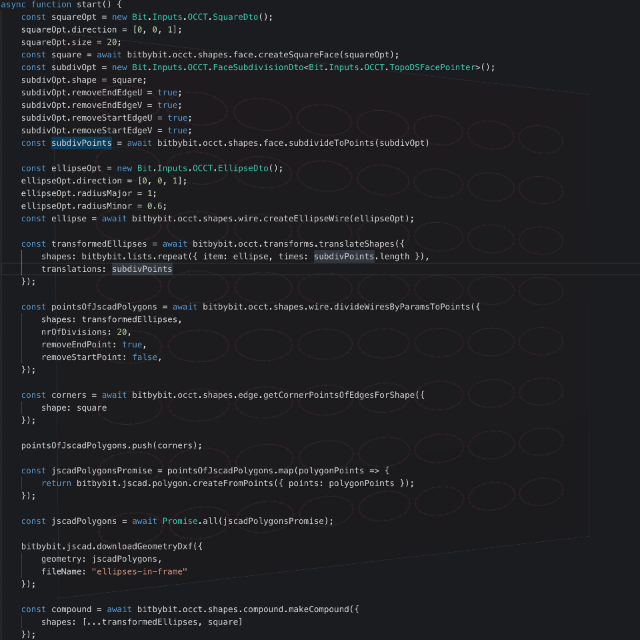
Task: Click the line 'ellipseOpt.radiusMajor = 1;'
Action: [89, 193]
